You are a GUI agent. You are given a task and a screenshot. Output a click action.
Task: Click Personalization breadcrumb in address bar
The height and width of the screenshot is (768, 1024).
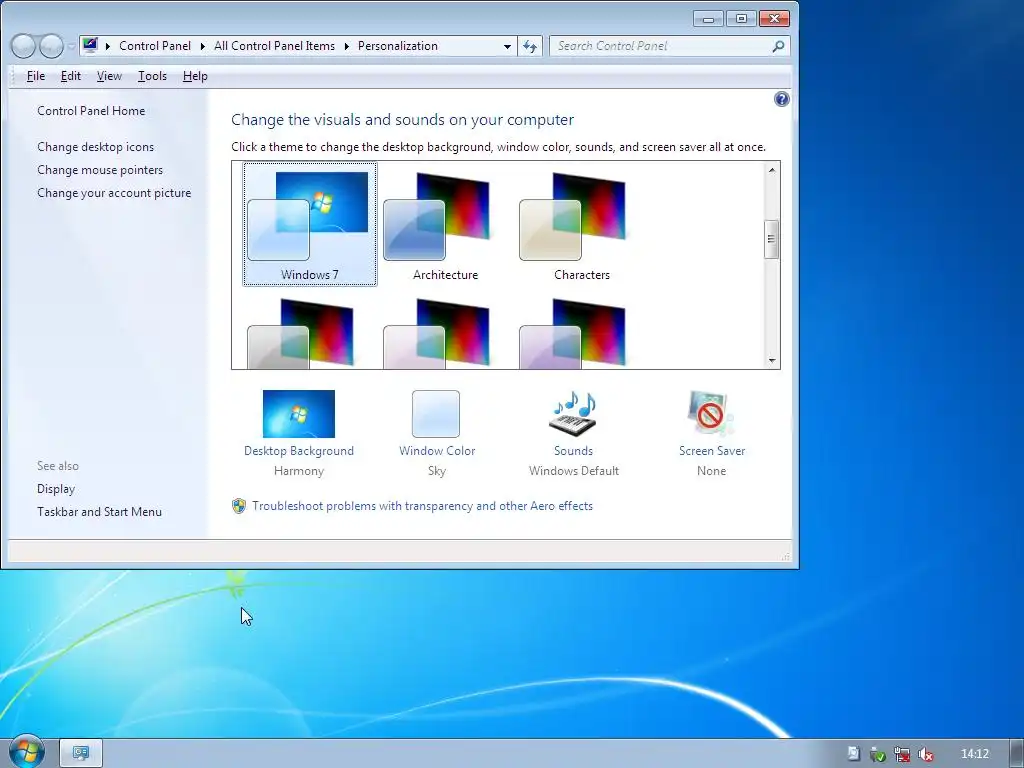[x=398, y=46]
